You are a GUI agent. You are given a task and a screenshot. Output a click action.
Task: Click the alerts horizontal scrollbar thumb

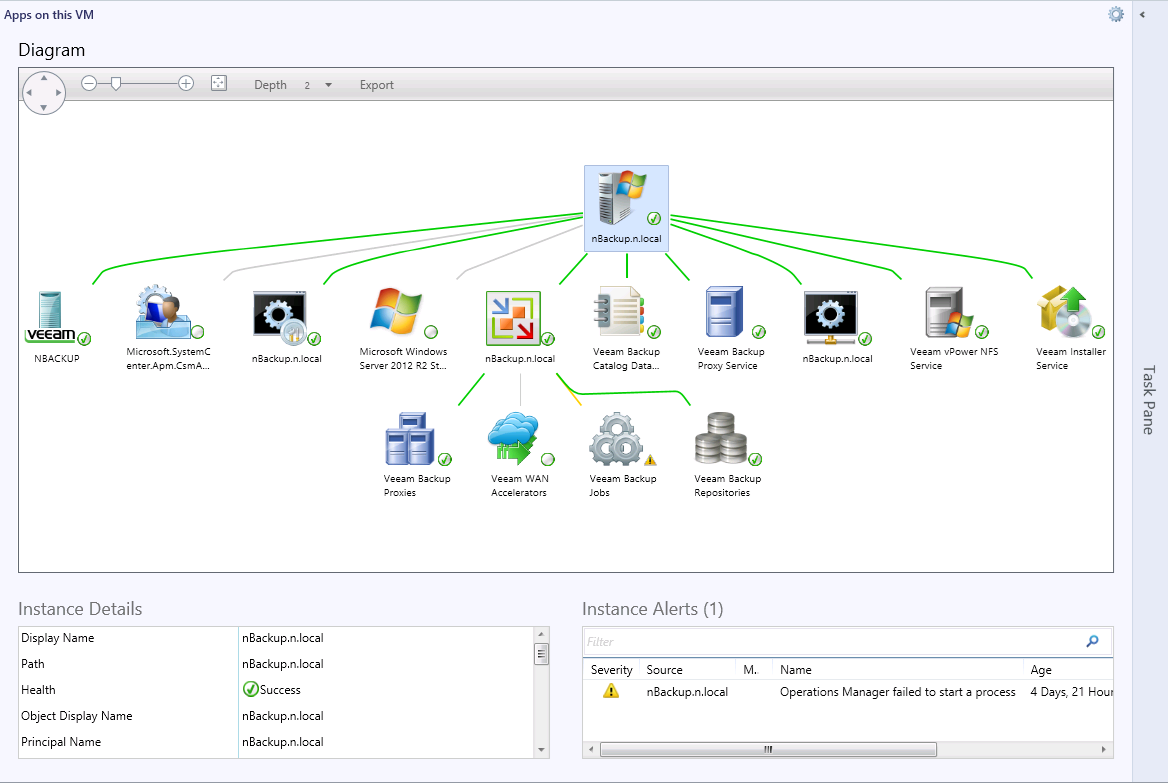(x=768, y=749)
